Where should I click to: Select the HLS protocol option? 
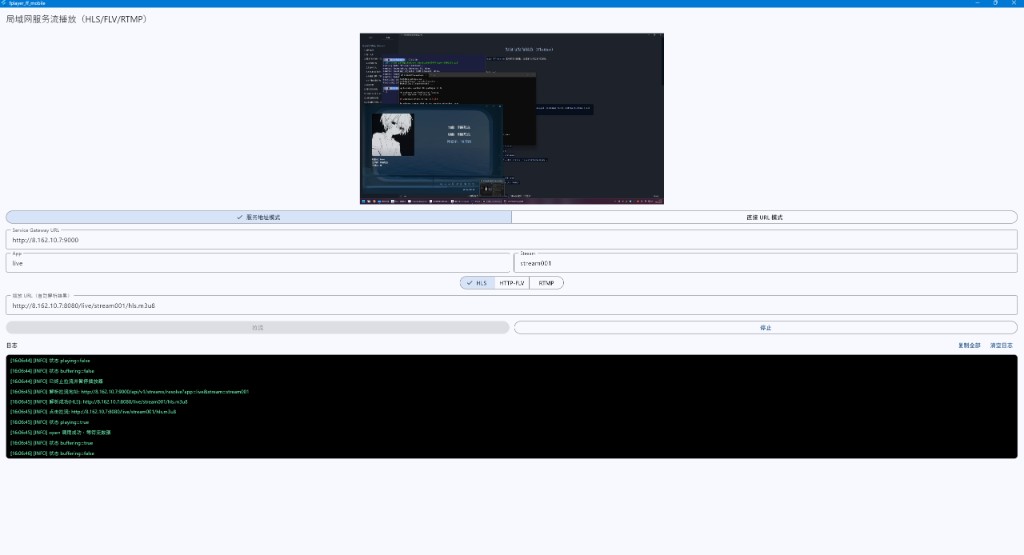tap(477, 283)
